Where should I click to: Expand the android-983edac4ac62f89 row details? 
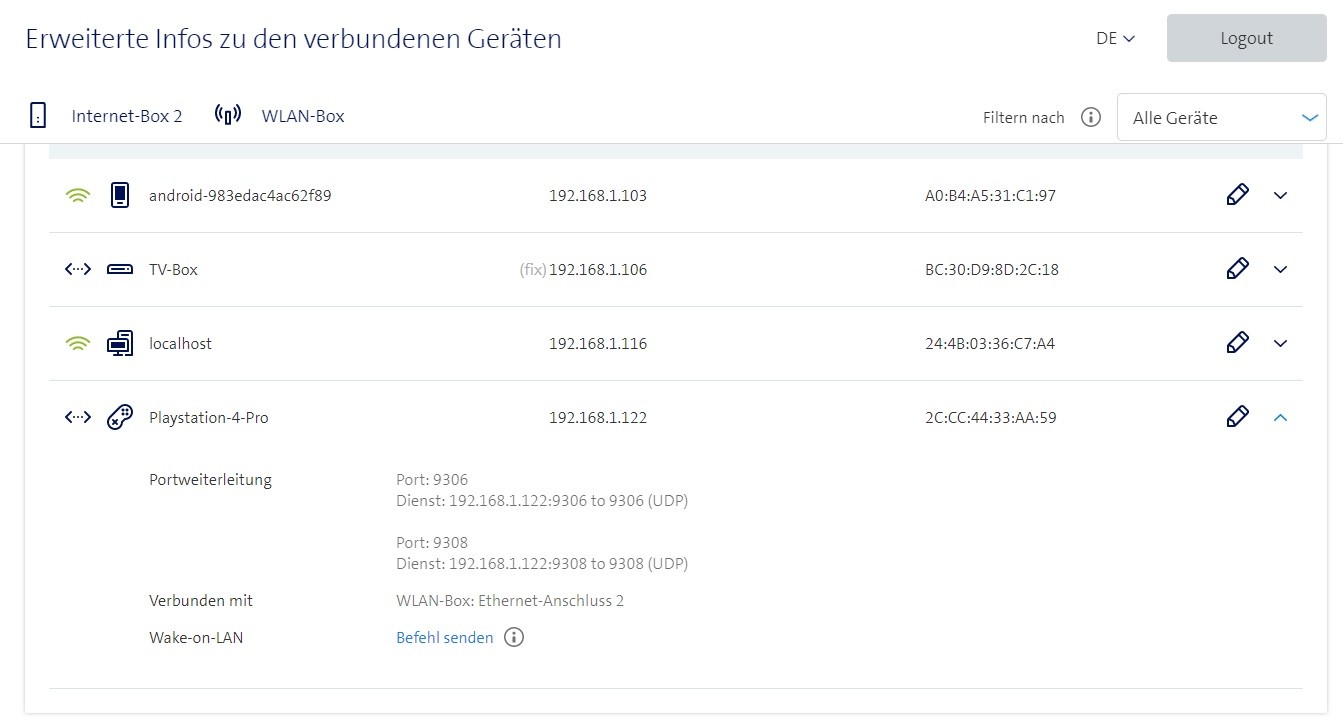pos(1281,196)
